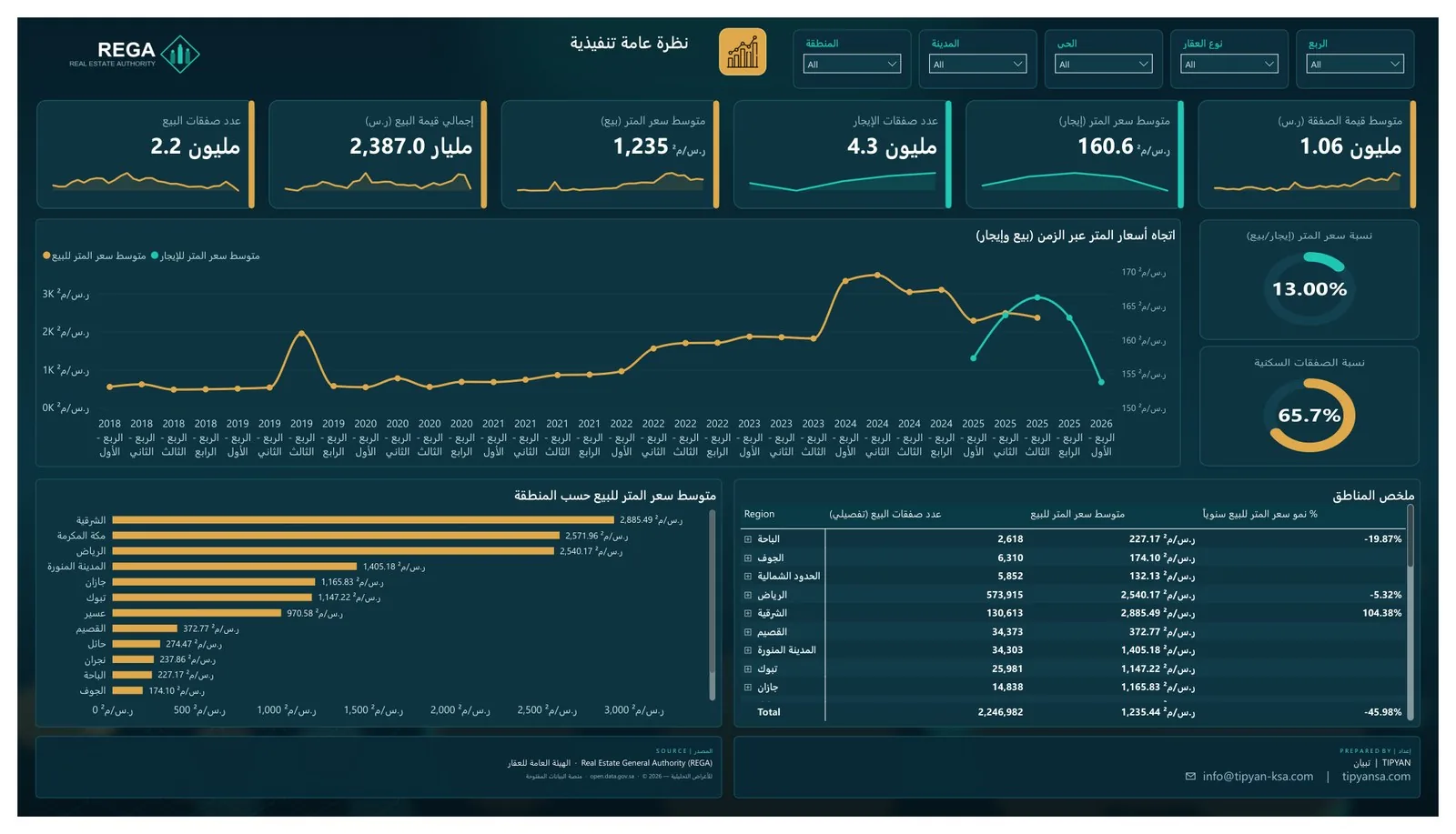Open the tipyansa.com website link
This screenshot has width=1456, height=834.
click(1376, 777)
